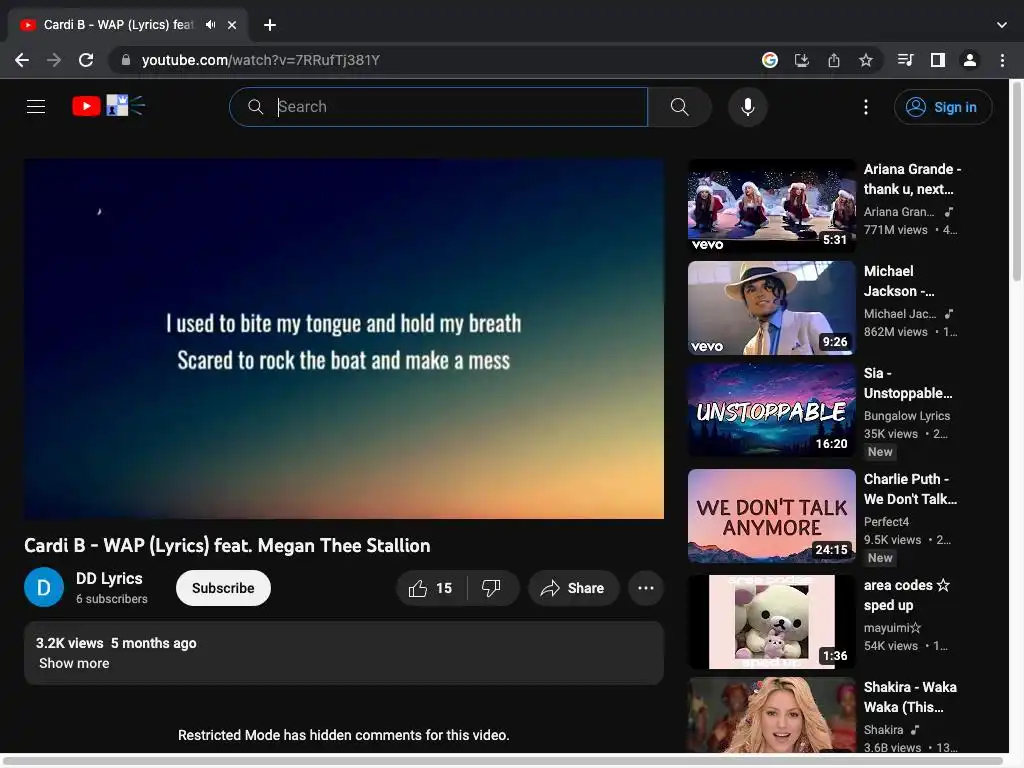
Task: Expand the tab search chevron
Action: 1002,25
